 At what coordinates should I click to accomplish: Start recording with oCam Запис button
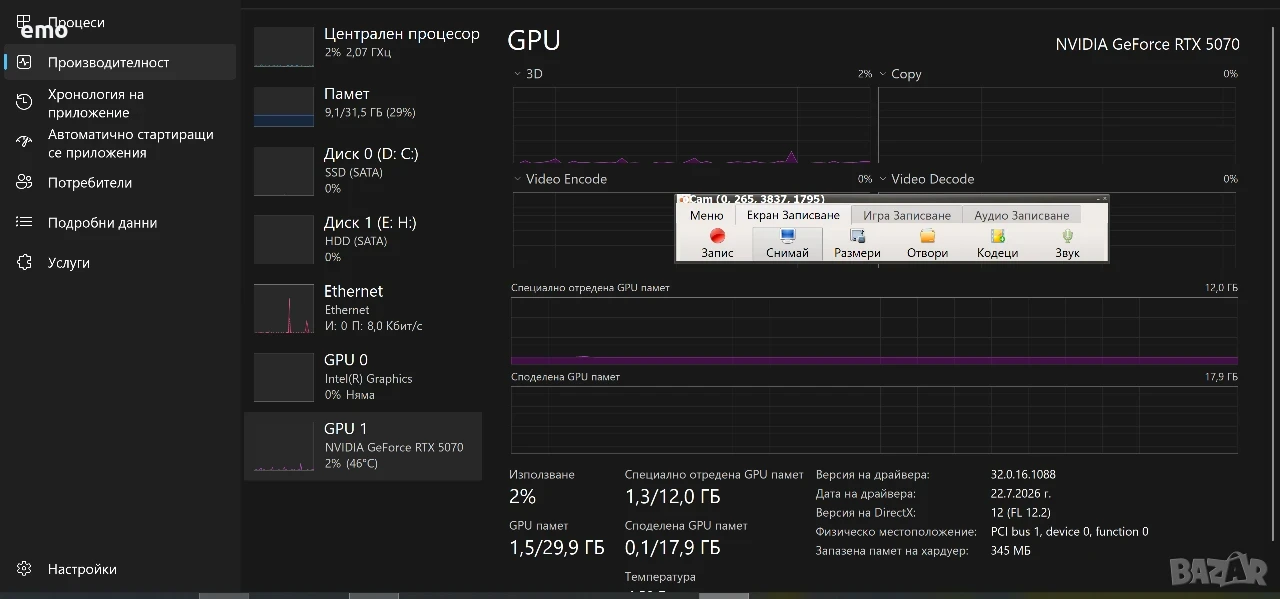tap(717, 243)
